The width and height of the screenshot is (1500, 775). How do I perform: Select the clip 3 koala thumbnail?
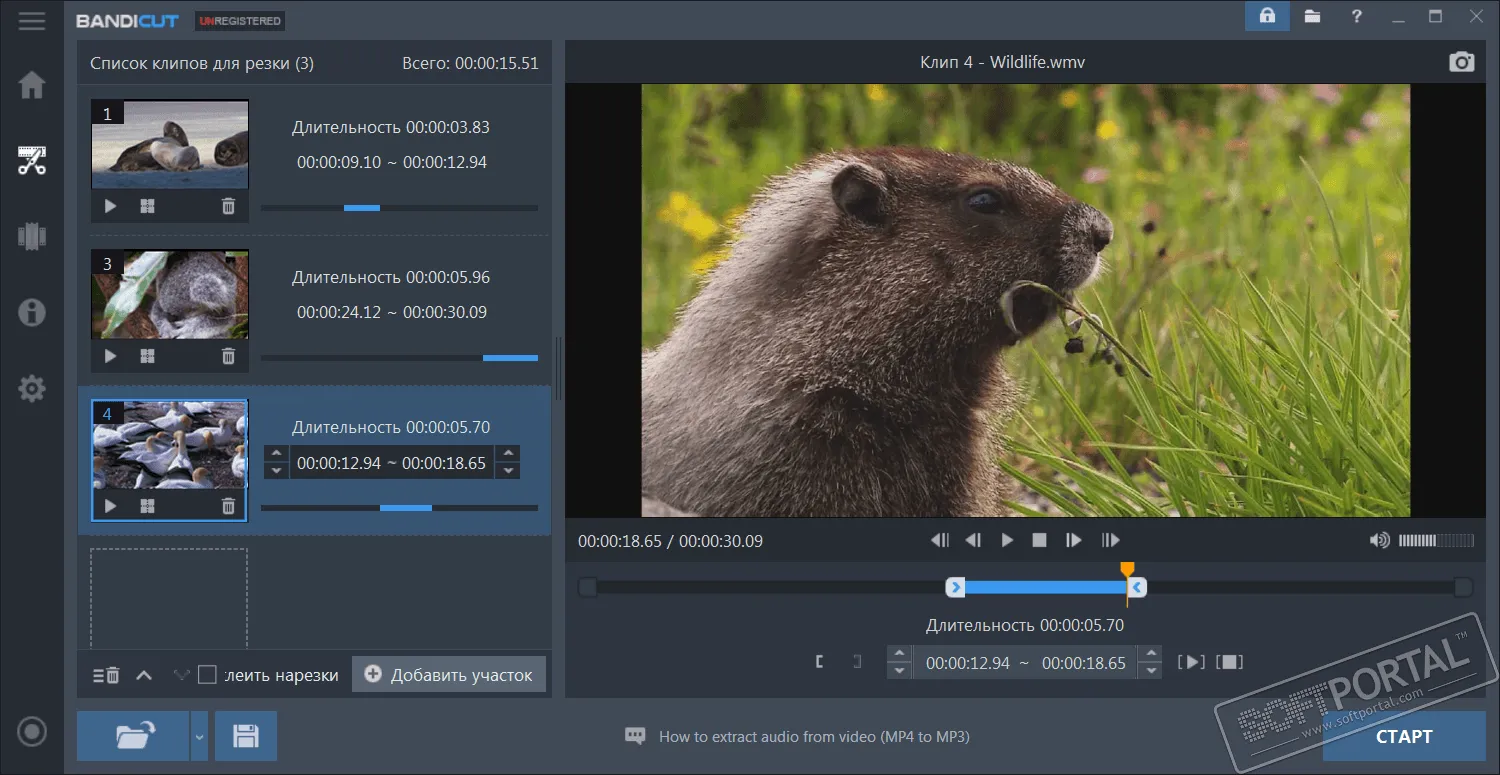click(170, 295)
